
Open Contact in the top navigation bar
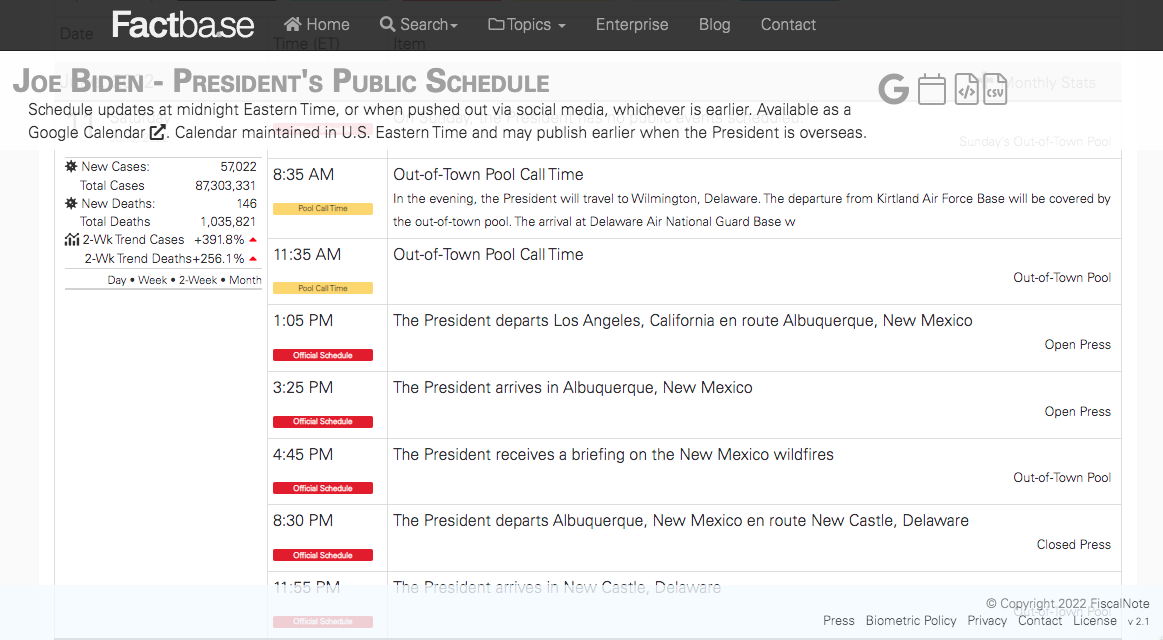788,24
